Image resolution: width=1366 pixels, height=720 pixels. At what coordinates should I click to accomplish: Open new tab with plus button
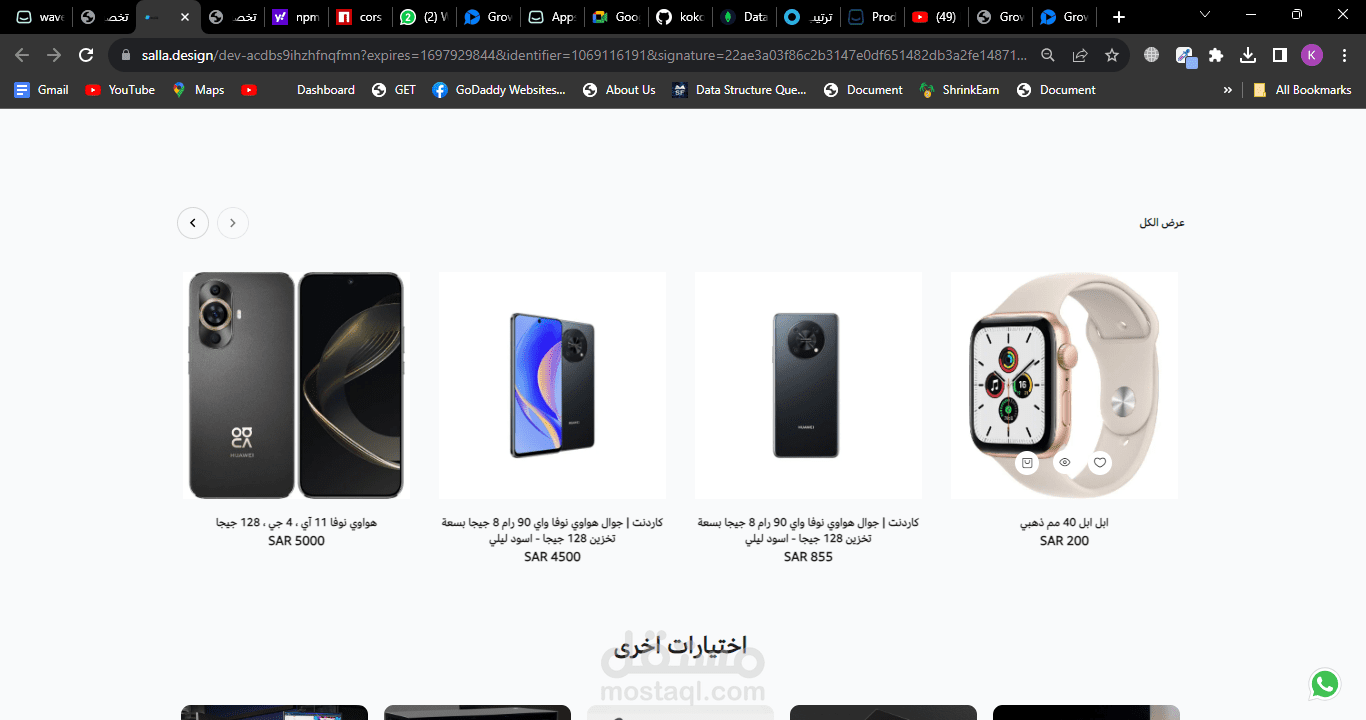1119,17
